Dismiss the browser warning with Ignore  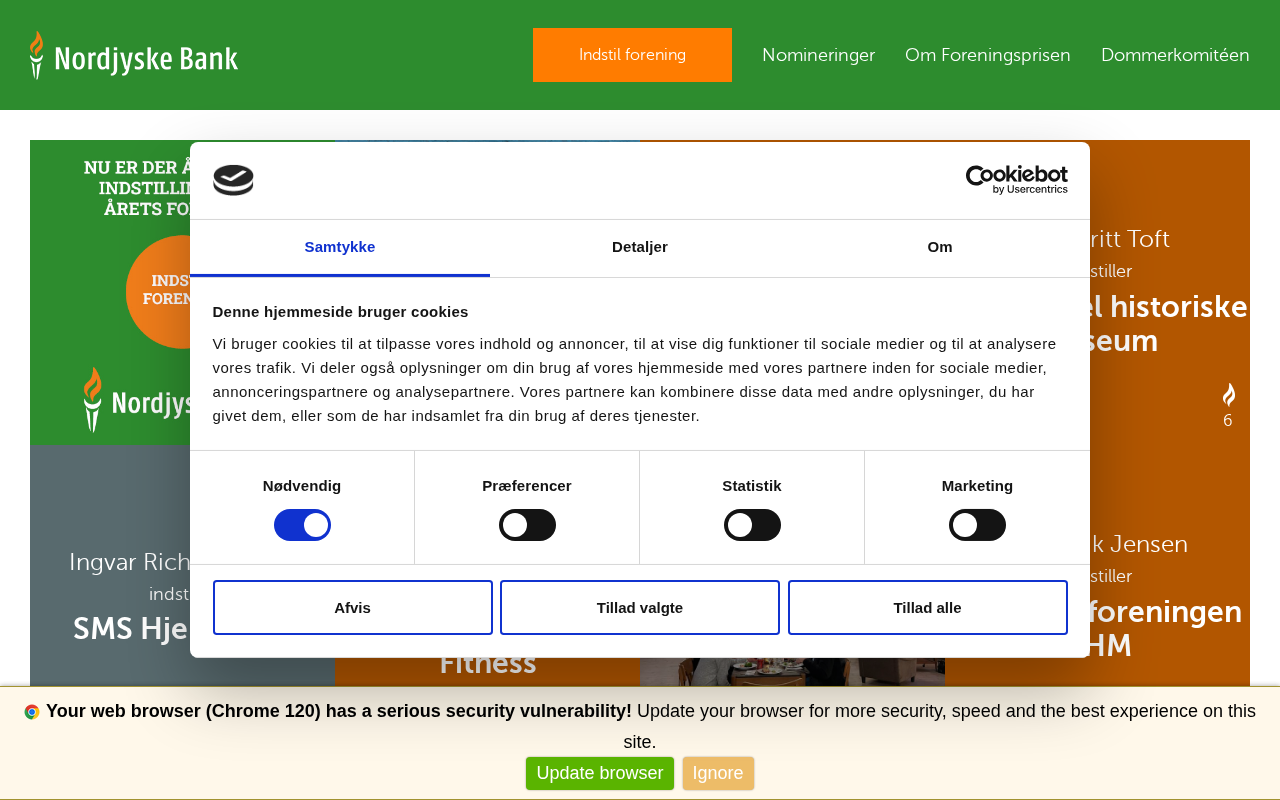coord(718,773)
